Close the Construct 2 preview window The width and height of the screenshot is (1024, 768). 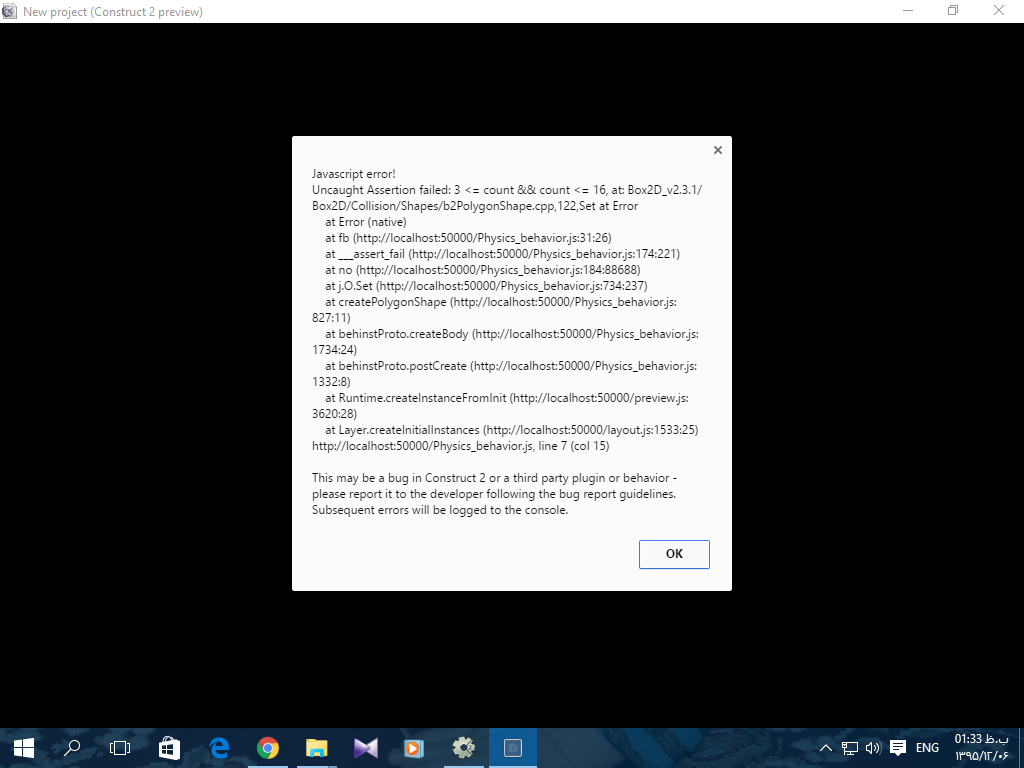tap(999, 11)
